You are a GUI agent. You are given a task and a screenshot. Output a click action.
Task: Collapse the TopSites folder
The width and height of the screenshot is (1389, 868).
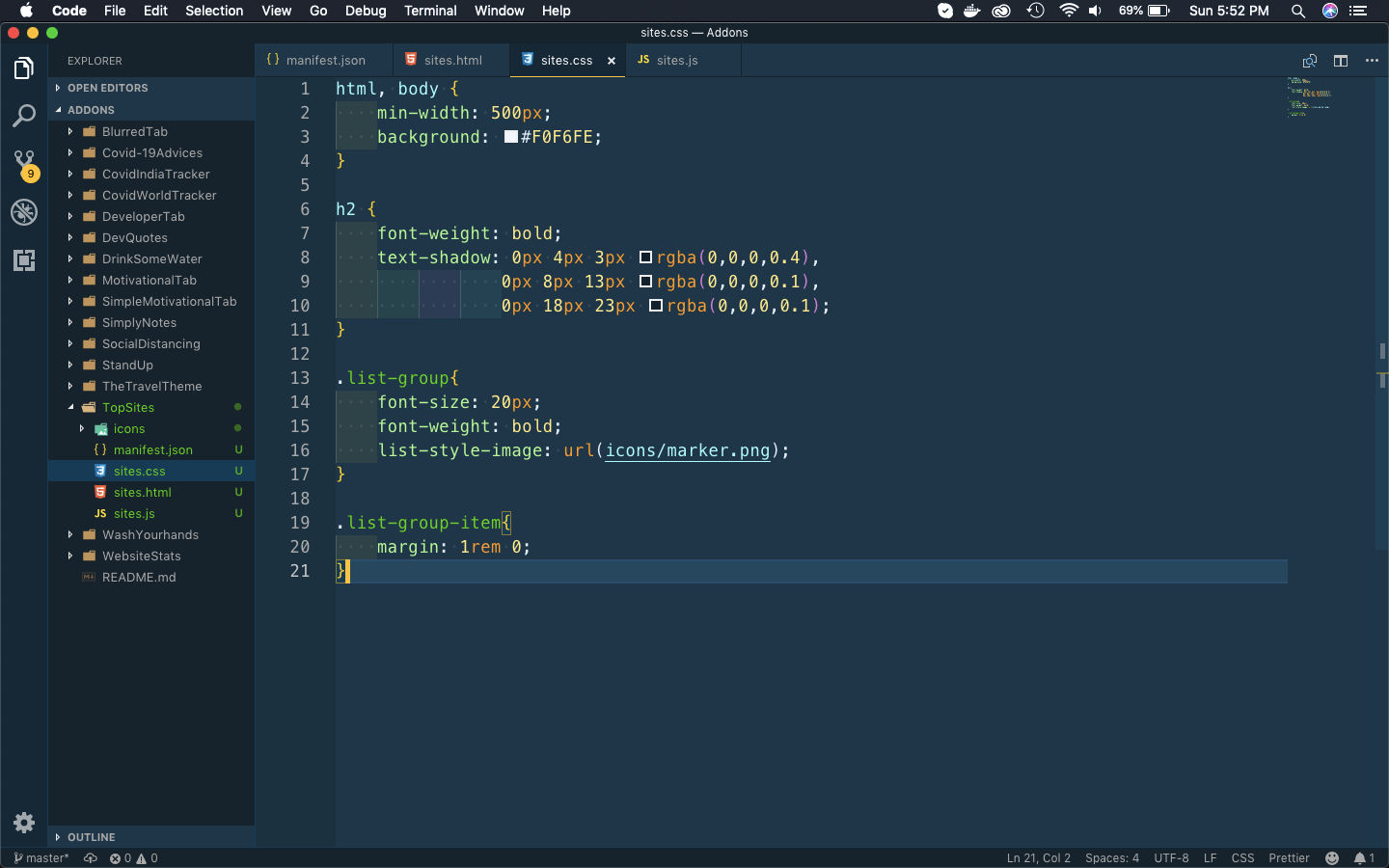[x=151, y=407]
